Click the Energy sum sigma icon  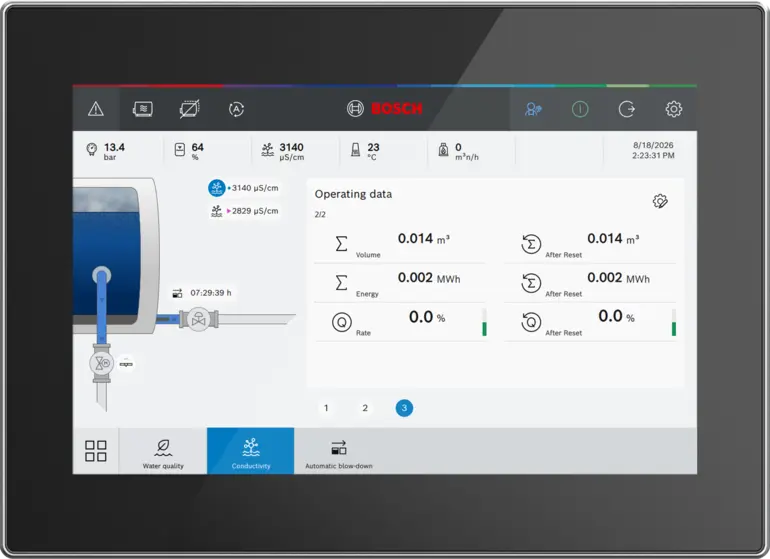(x=341, y=282)
